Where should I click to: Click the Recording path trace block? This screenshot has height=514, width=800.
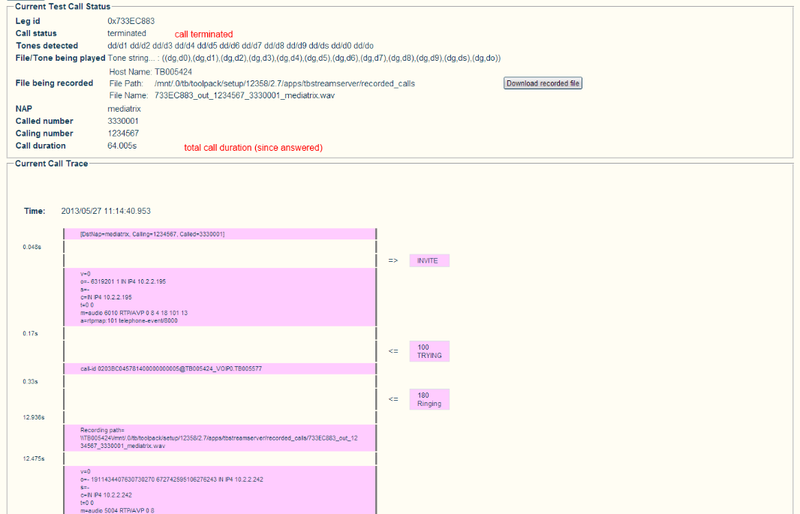coord(220,438)
